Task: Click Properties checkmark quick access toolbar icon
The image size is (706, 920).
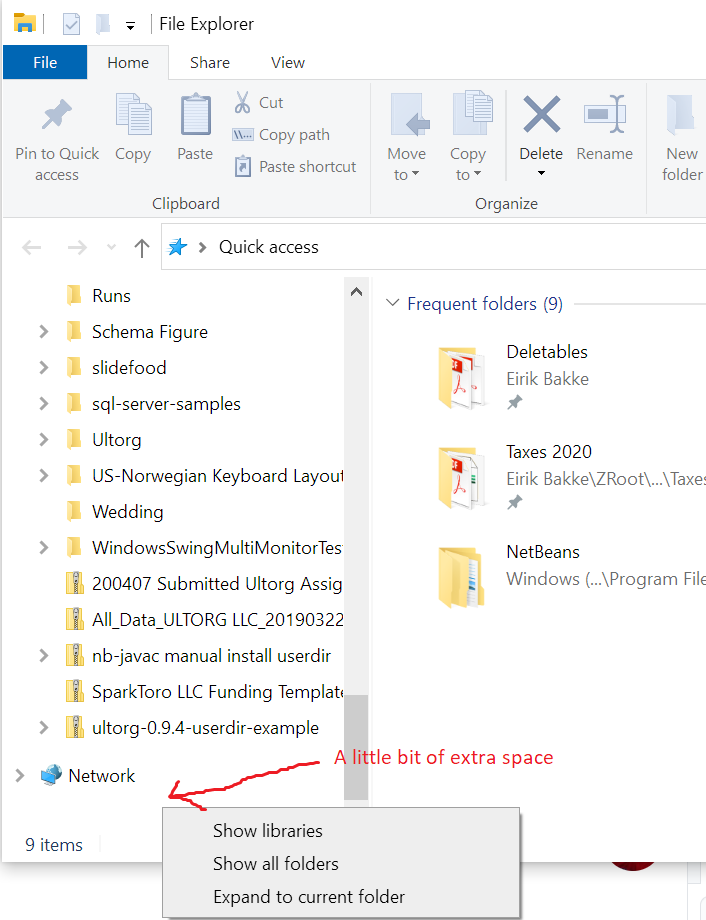Action: click(x=71, y=24)
